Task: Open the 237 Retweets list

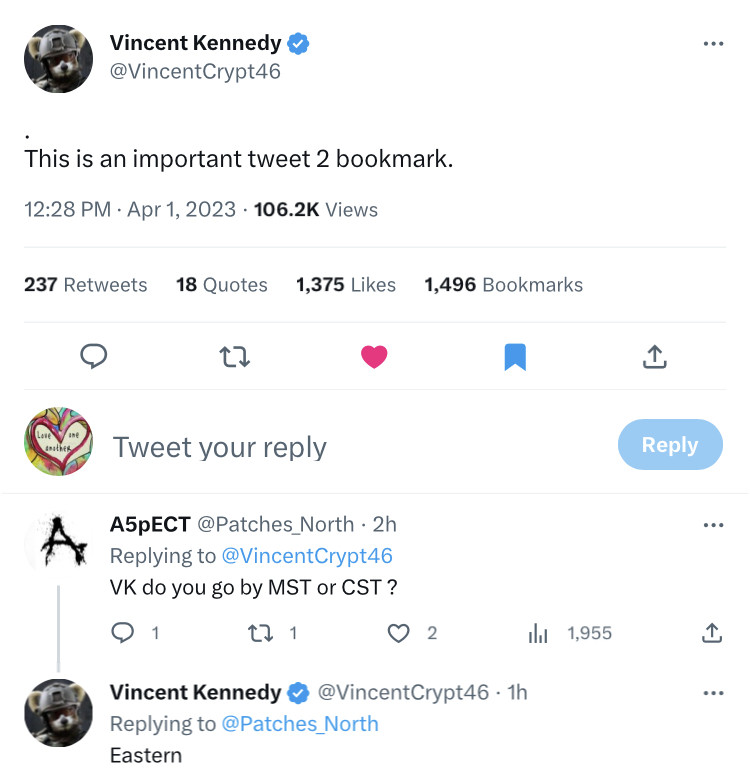Action: pos(85,285)
